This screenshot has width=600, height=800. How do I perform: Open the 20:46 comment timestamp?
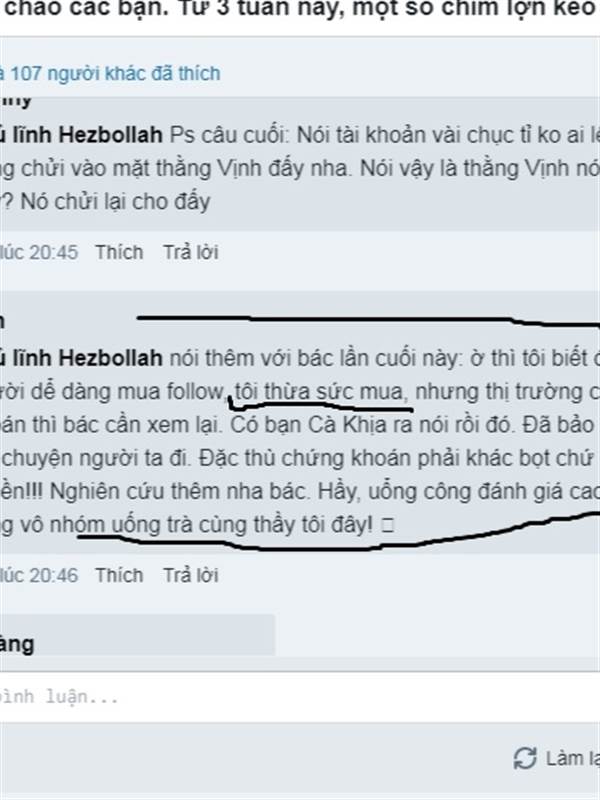point(39,576)
